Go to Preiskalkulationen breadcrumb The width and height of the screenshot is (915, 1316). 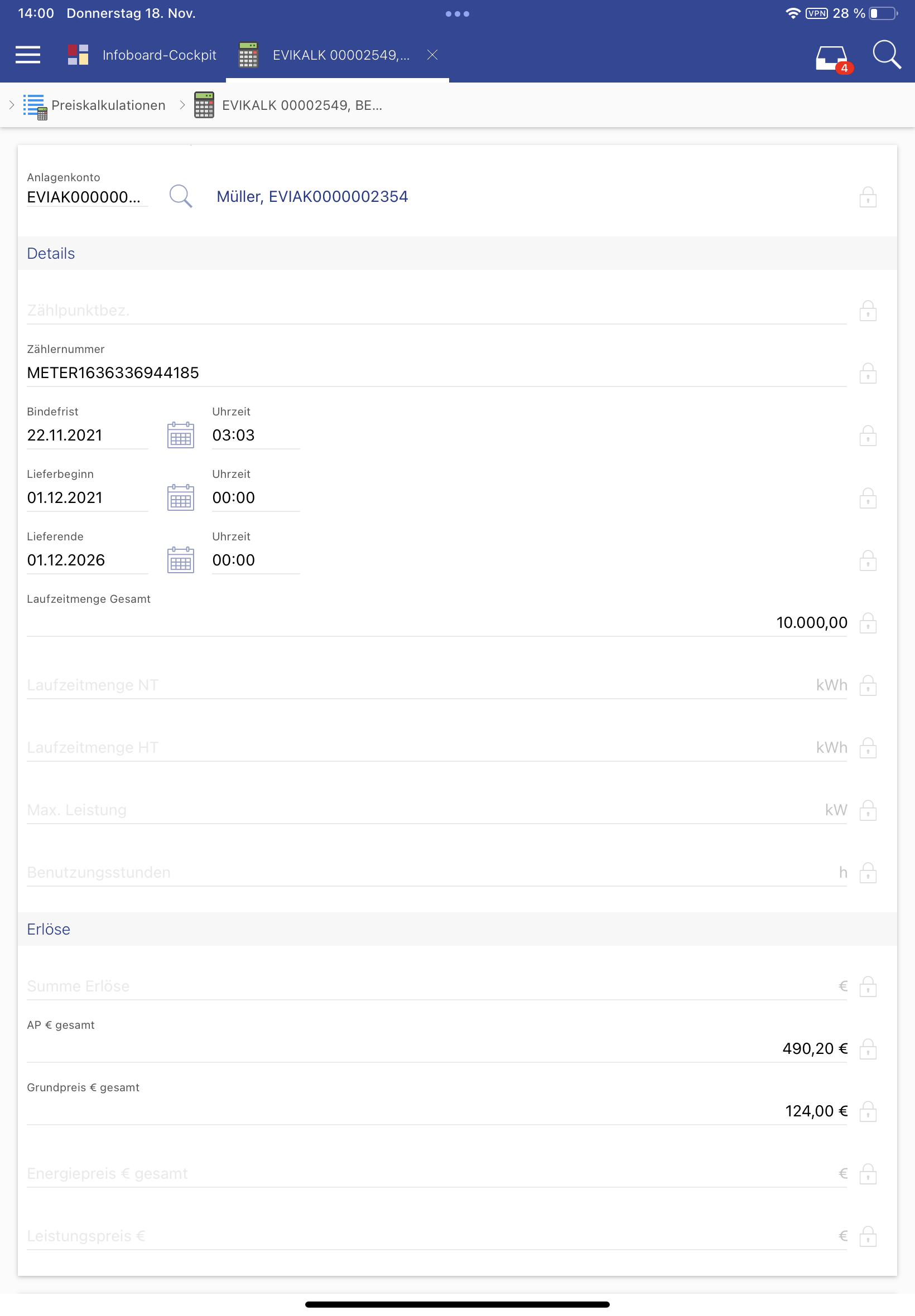[x=108, y=105]
